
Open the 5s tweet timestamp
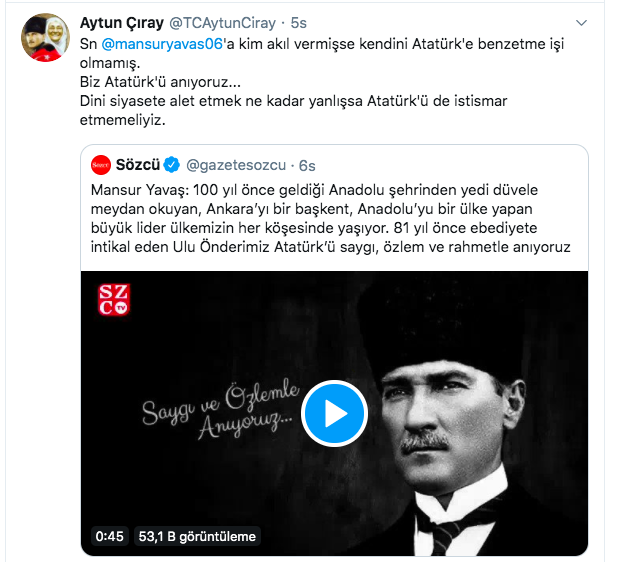coord(298,23)
